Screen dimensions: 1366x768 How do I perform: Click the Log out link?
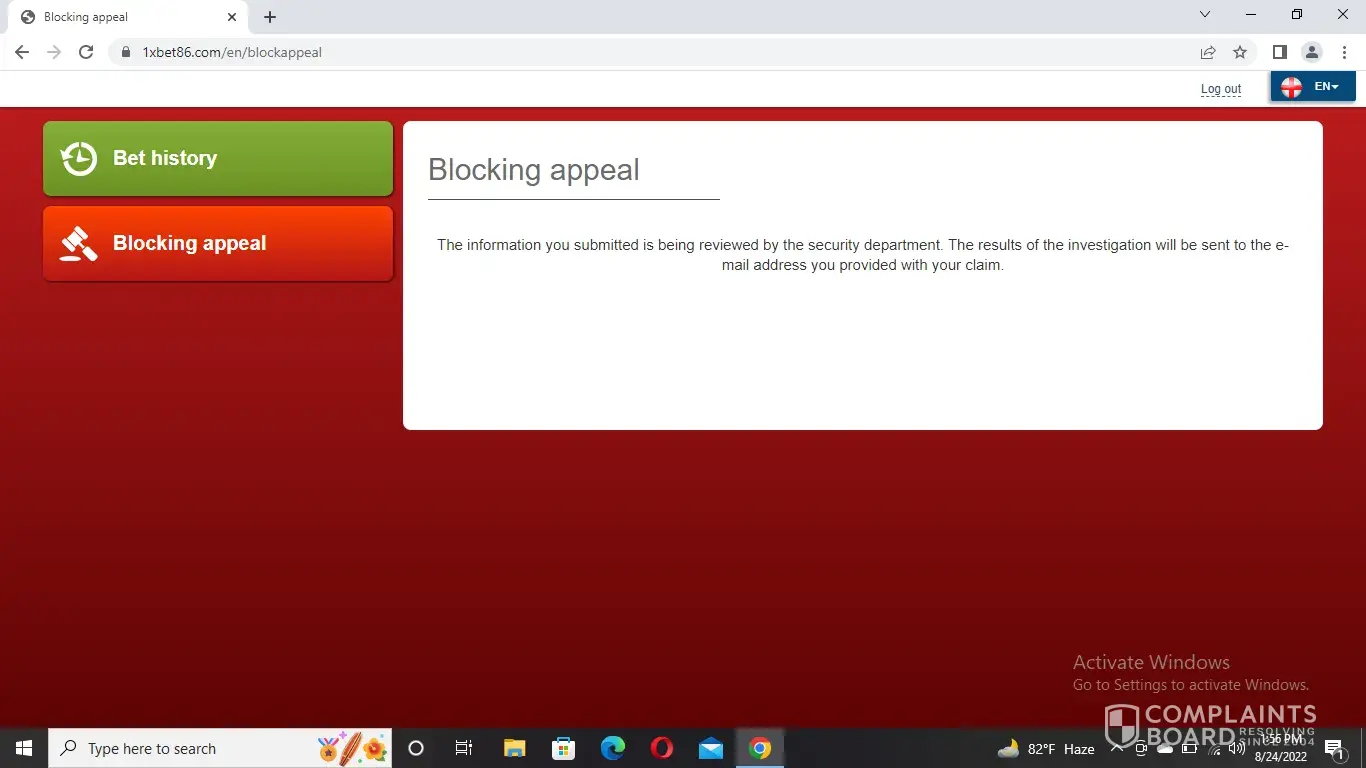coord(1220,89)
